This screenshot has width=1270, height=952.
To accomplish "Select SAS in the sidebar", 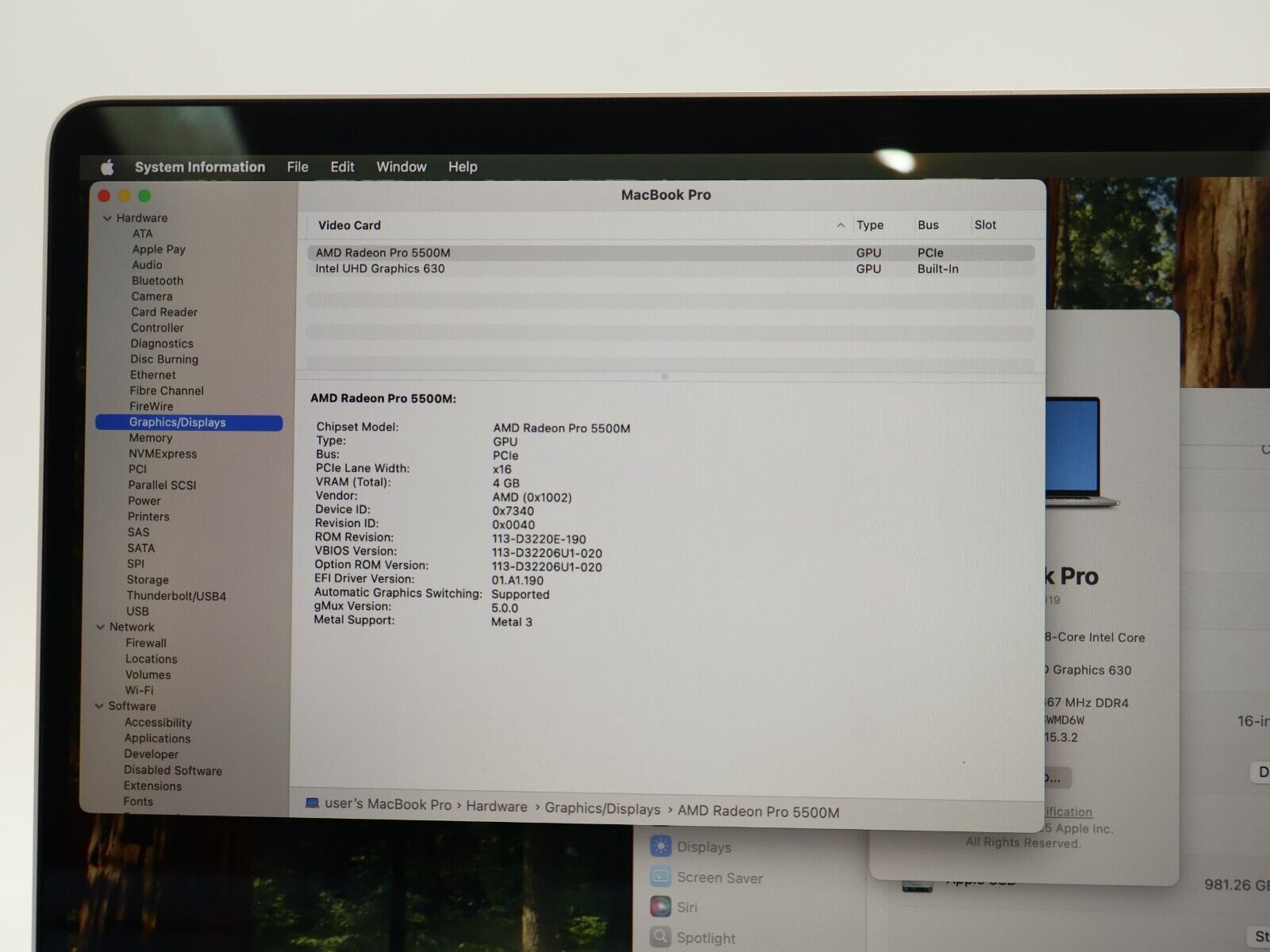I will coord(138,532).
